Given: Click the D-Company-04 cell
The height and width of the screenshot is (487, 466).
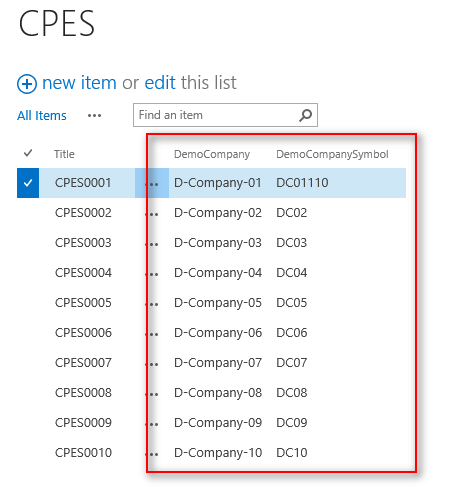Looking at the screenshot, I should 218,273.
